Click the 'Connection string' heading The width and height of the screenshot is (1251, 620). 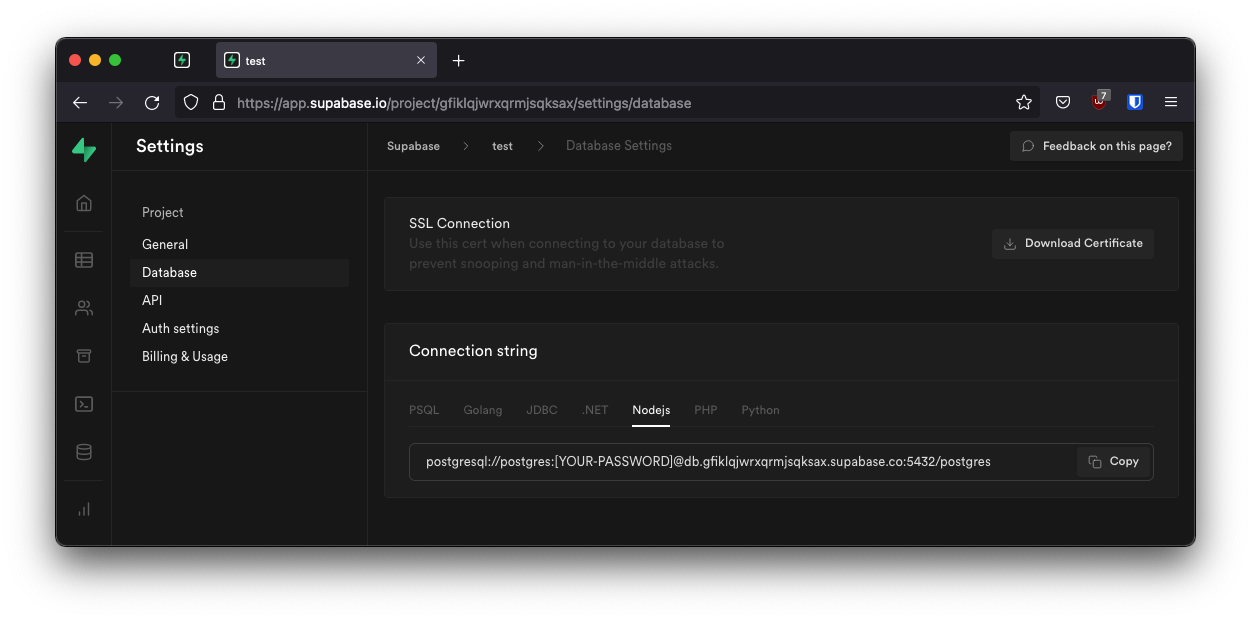pos(473,351)
